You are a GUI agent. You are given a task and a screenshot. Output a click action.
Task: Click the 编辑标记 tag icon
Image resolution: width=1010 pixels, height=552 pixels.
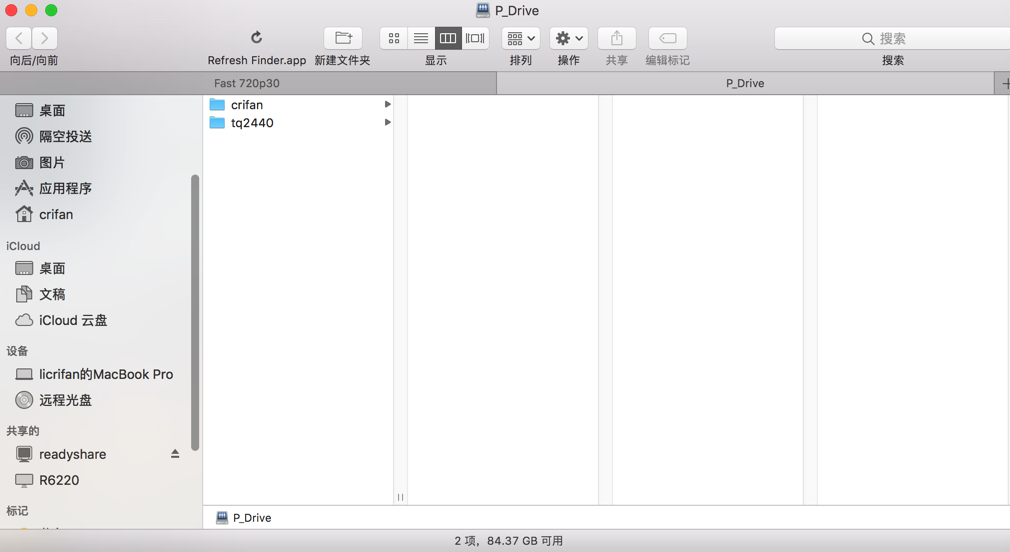tap(667, 39)
